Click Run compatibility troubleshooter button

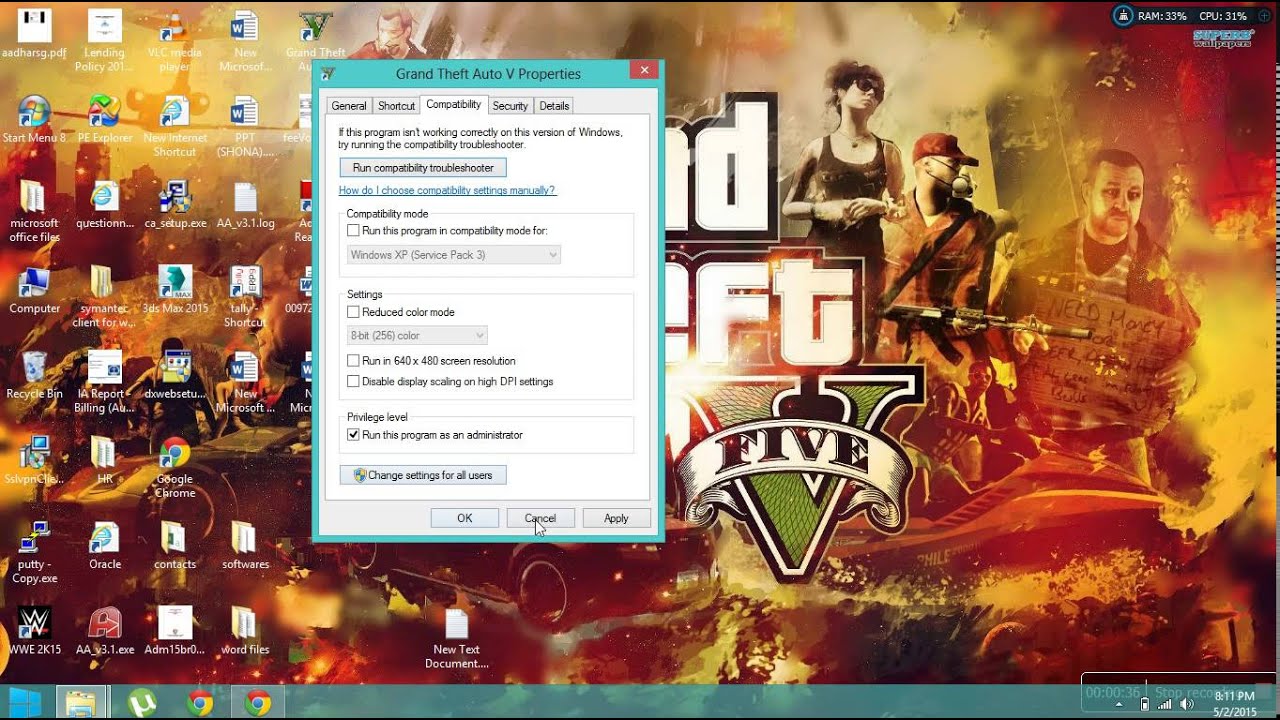pos(423,168)
